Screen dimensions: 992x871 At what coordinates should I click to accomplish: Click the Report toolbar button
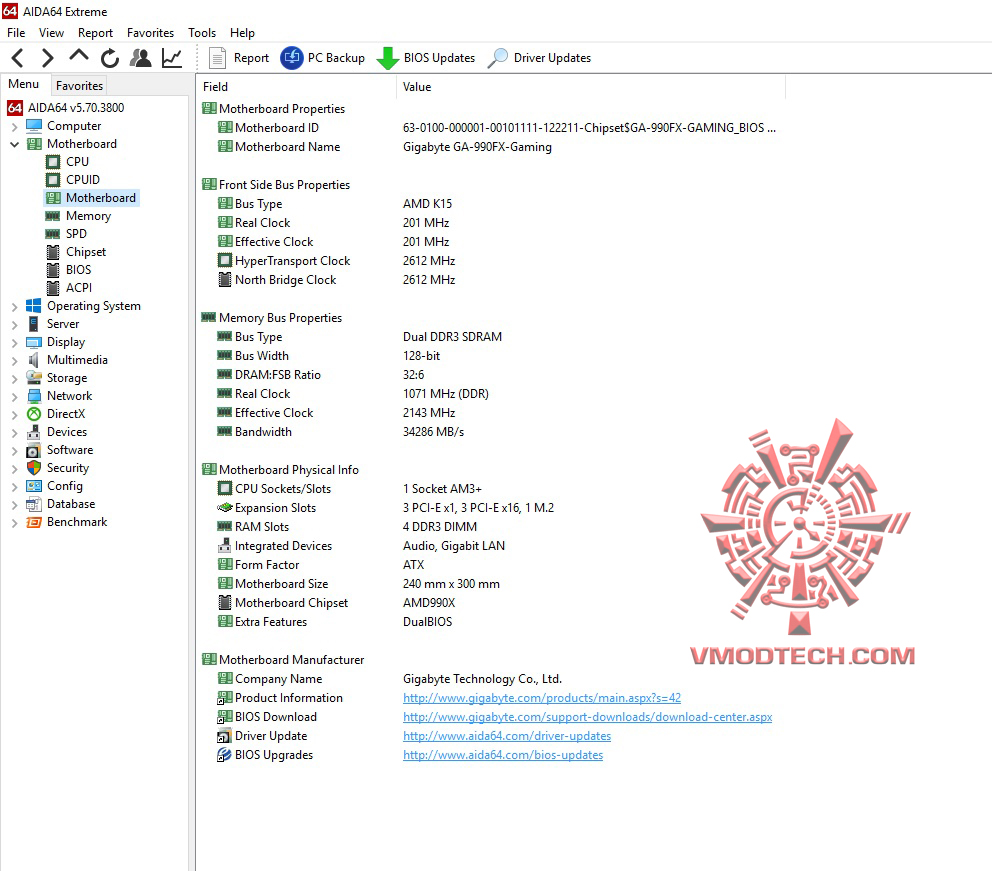239,58
